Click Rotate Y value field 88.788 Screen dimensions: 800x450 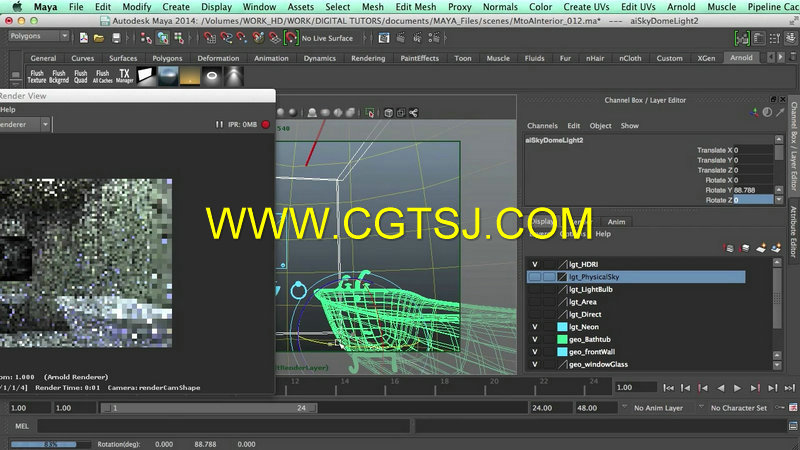tap(752, 190)
